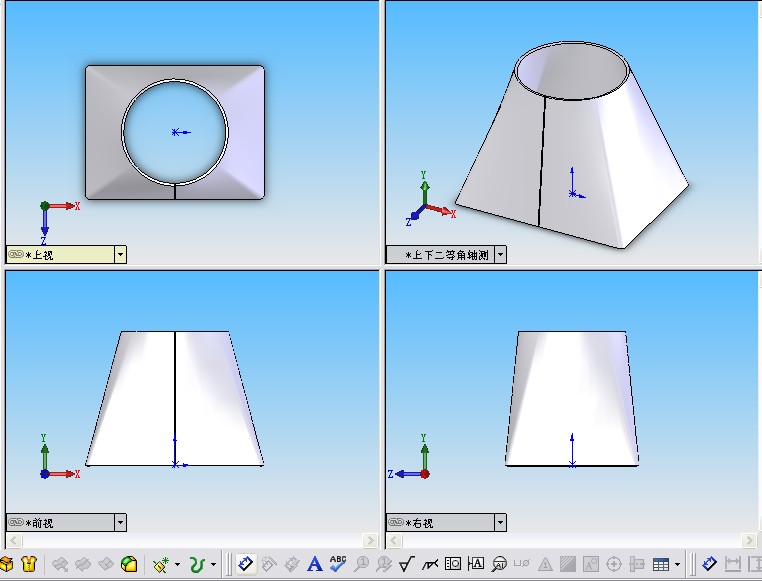762x581 pixels.
Task: Click the *上视 view label text
Action: click(39, 255)
